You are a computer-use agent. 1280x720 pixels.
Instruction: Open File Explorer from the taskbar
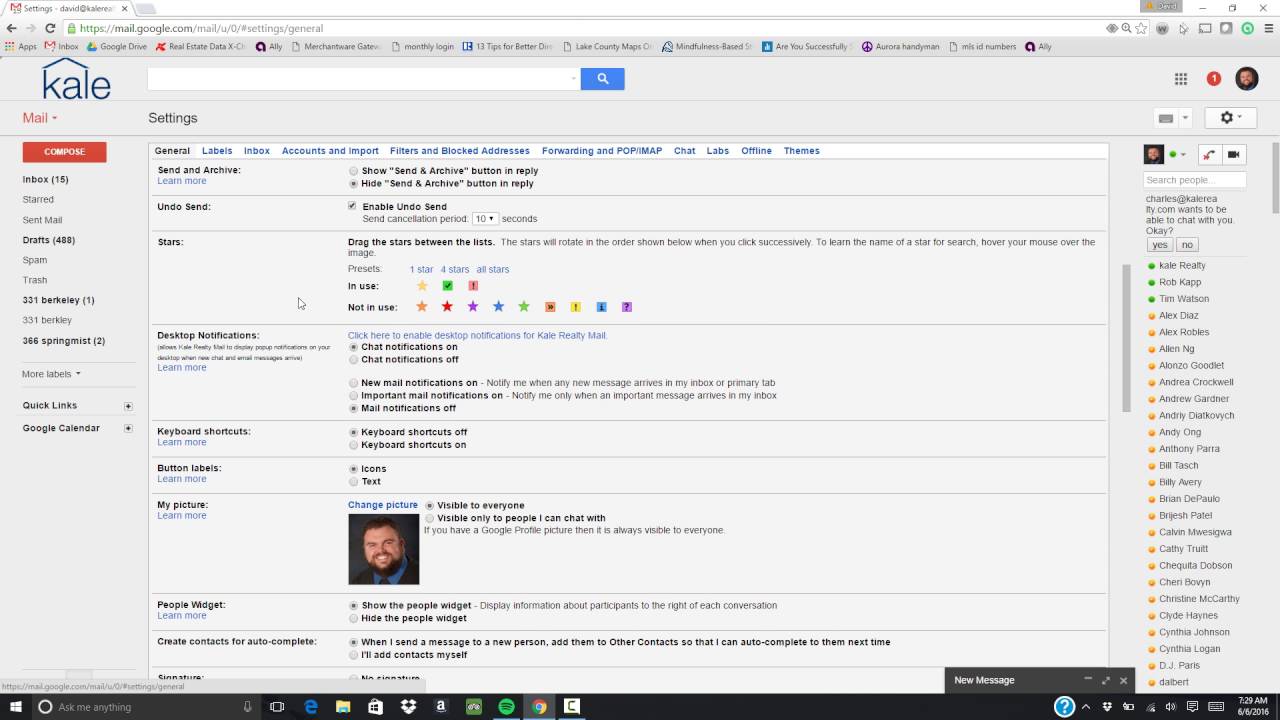click(343, 707)
